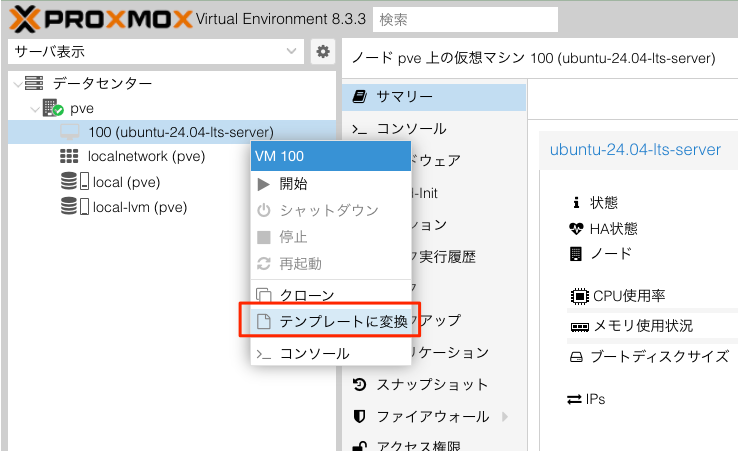This screenshot has height=451, width=738.
Task: Click the CPU chip icon beside CPU使用率
Action: tap(579, 296)
